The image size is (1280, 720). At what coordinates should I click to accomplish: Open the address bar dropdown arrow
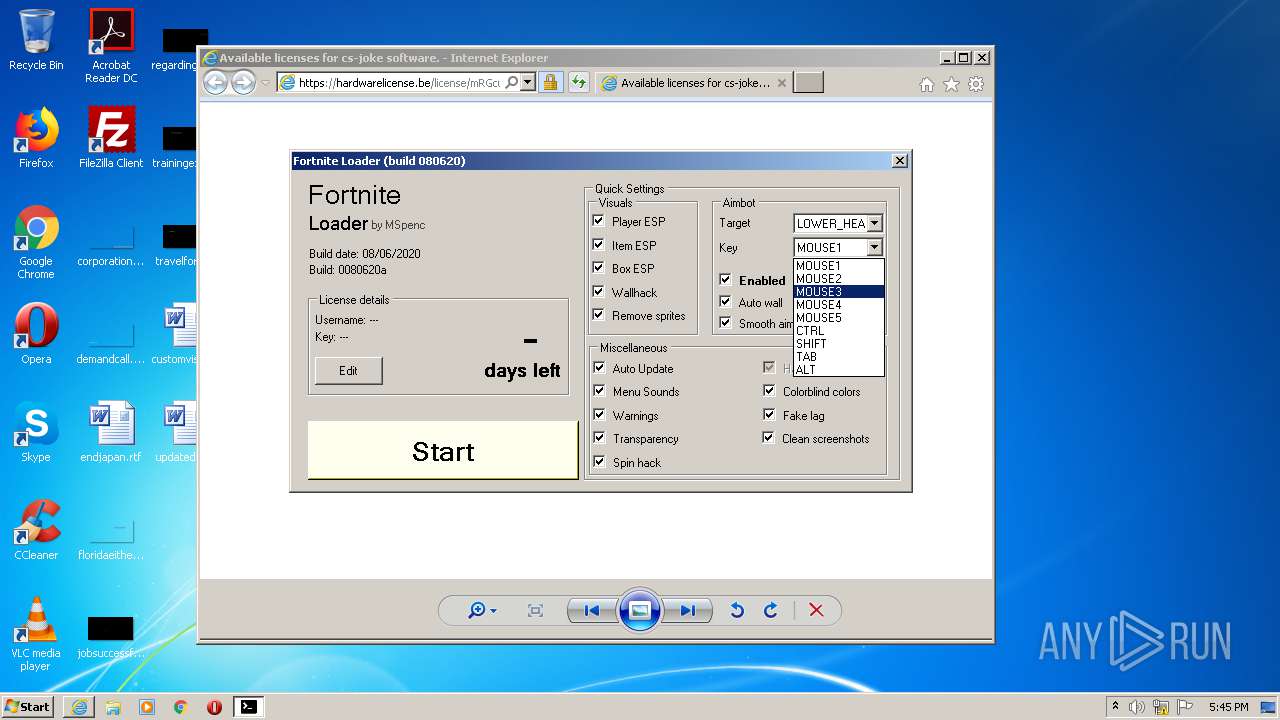[528, 83]
